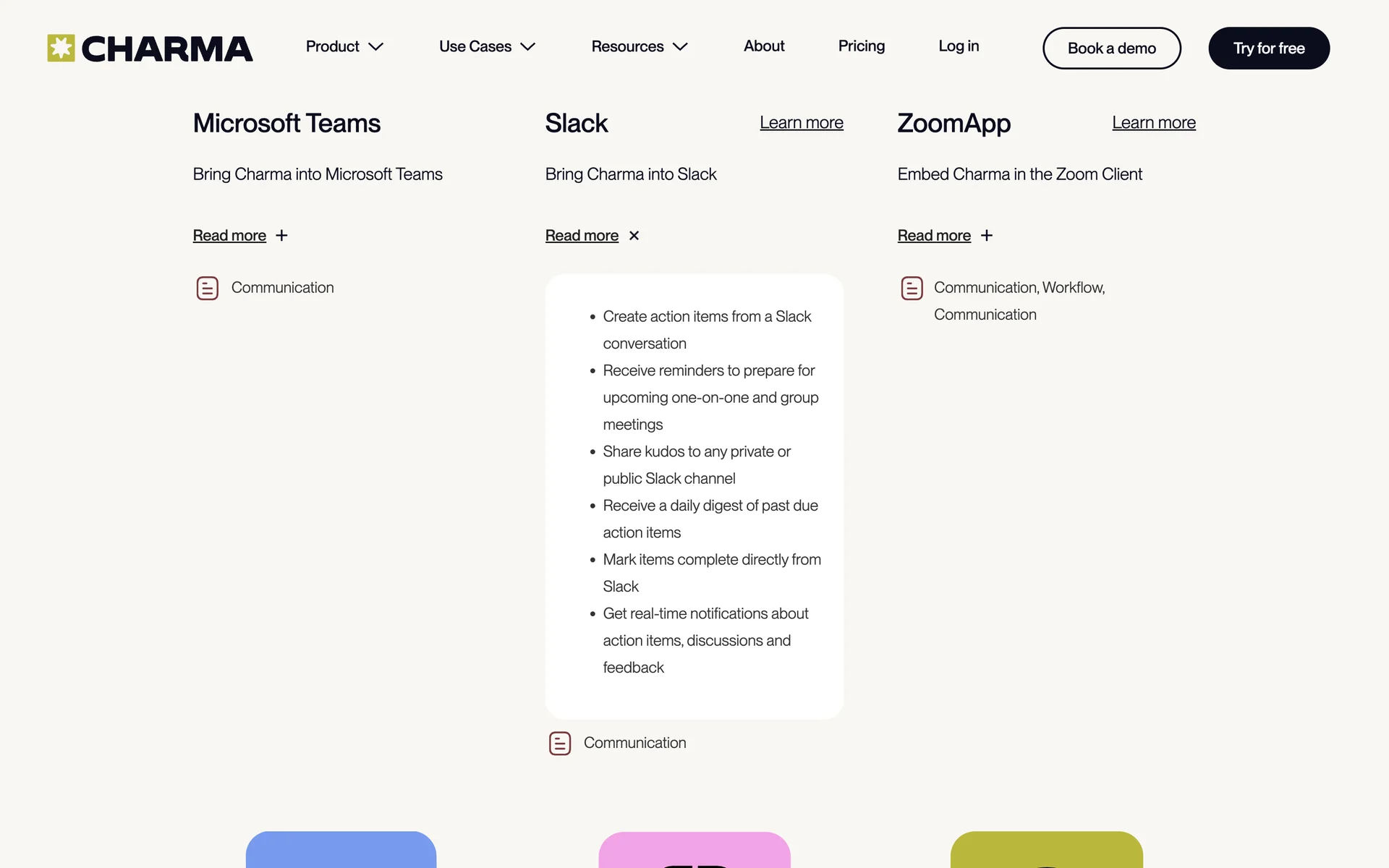This screenshot has width=1389, height=868.
Task: Click Learn more link for ZoomApp
Action: point(1153,123)
